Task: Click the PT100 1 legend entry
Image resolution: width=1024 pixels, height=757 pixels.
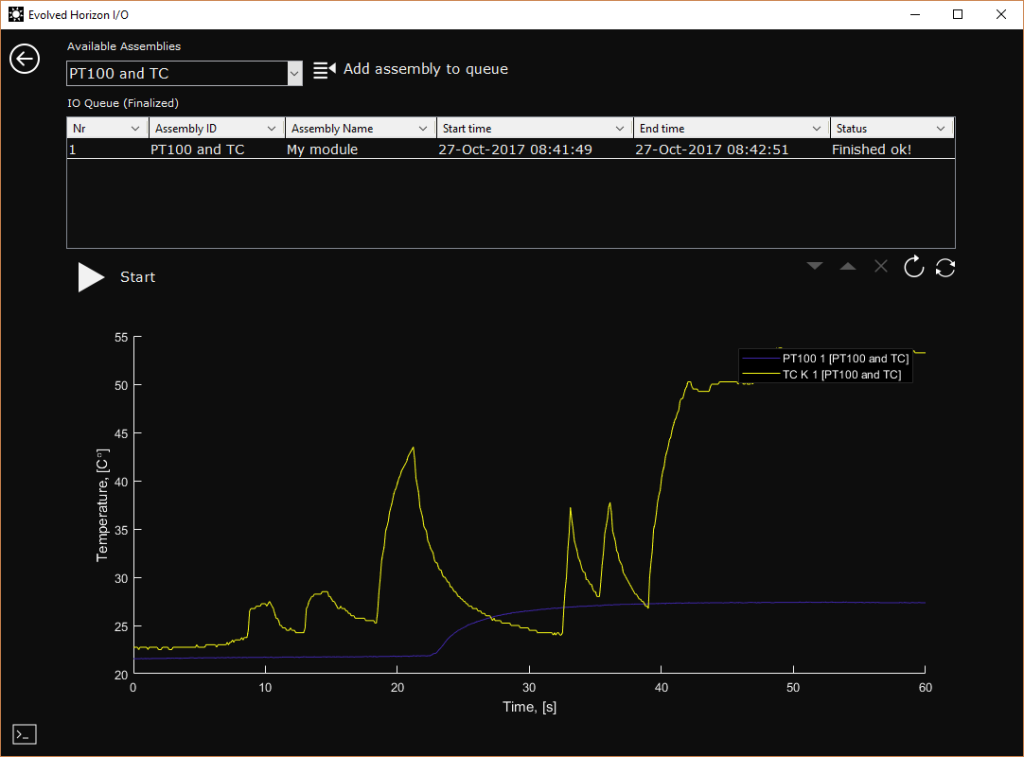Action: pos(844,358)
